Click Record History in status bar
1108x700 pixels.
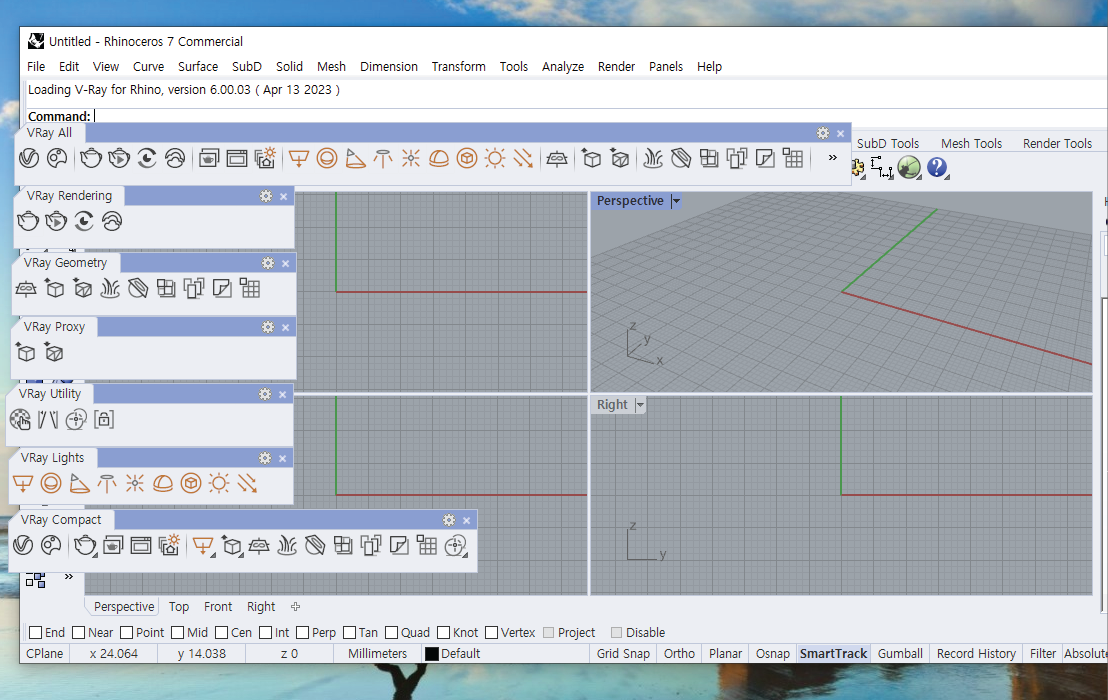click(x=976, y=653)
